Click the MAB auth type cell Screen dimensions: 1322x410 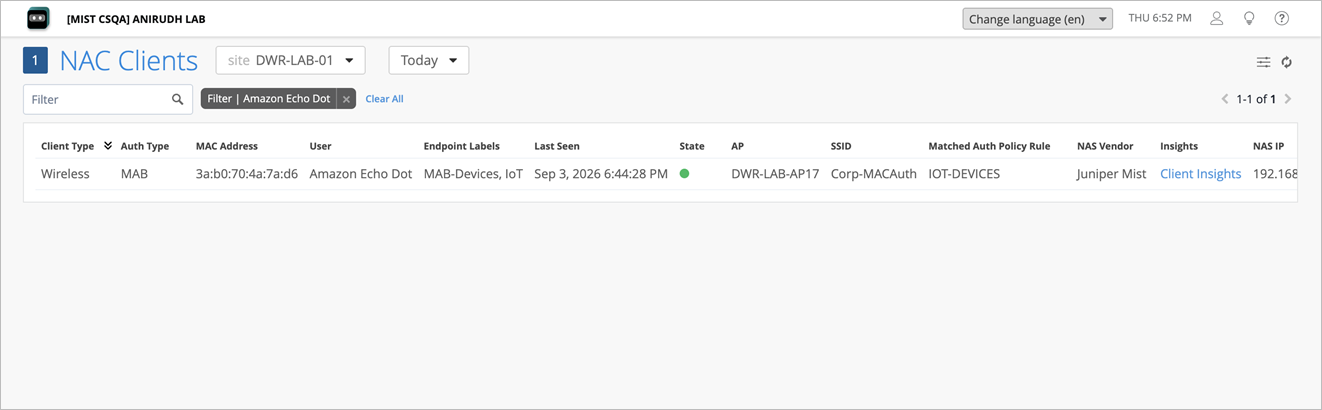point(134,174)
